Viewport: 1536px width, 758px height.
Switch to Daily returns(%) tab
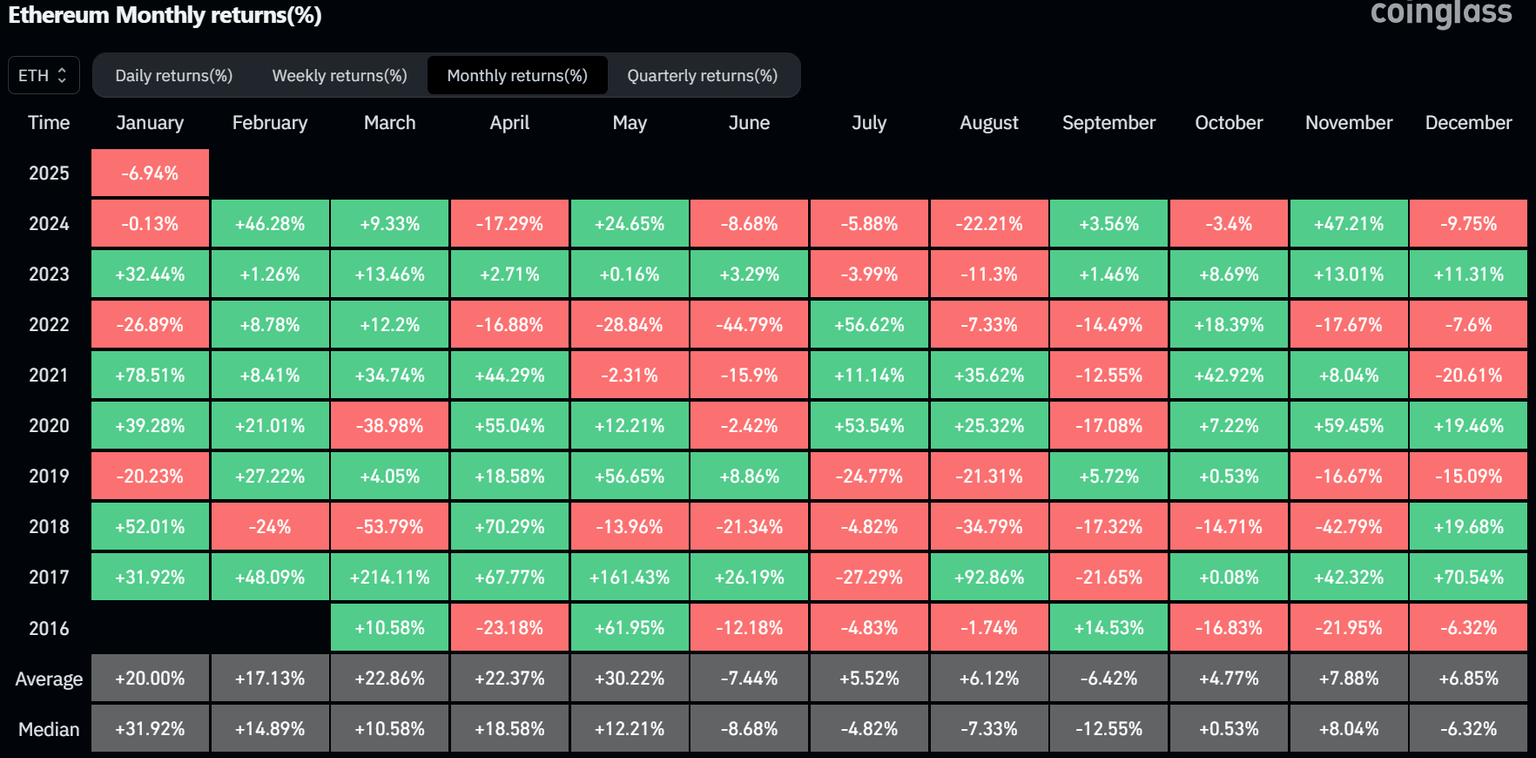(x=174, y=76)
